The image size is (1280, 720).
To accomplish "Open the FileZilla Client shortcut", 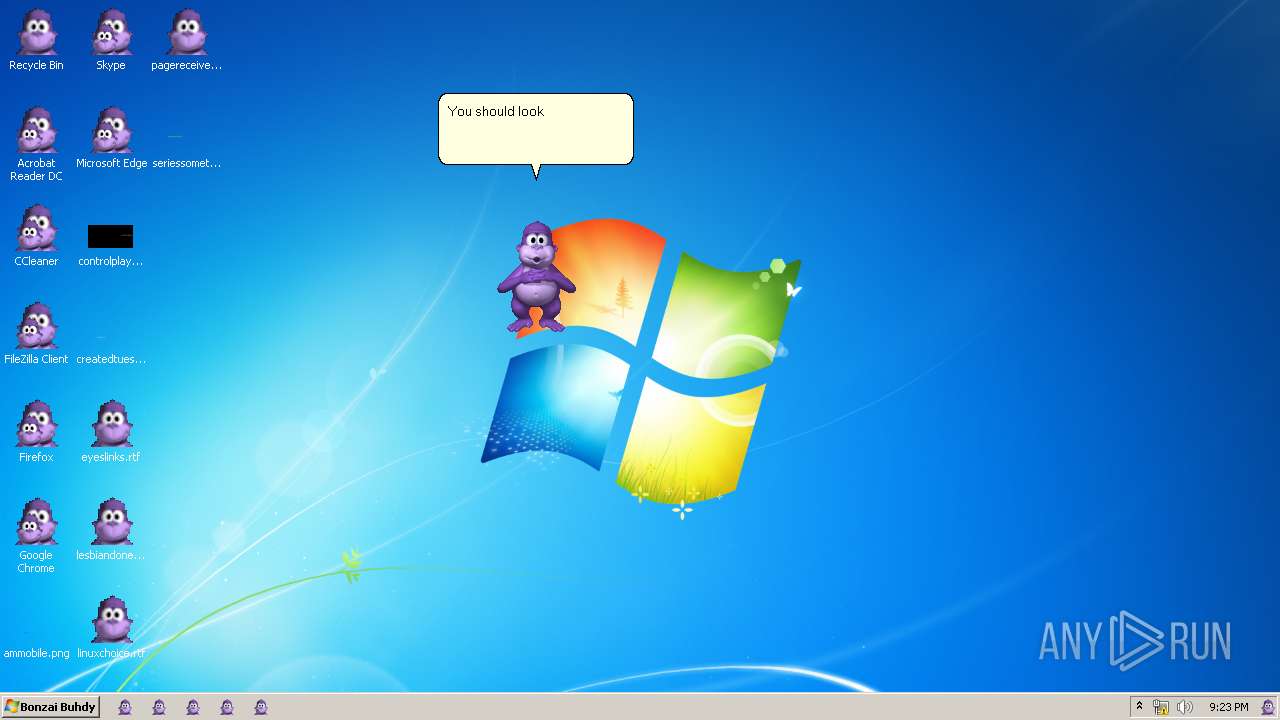I will [x=36, y=334].
